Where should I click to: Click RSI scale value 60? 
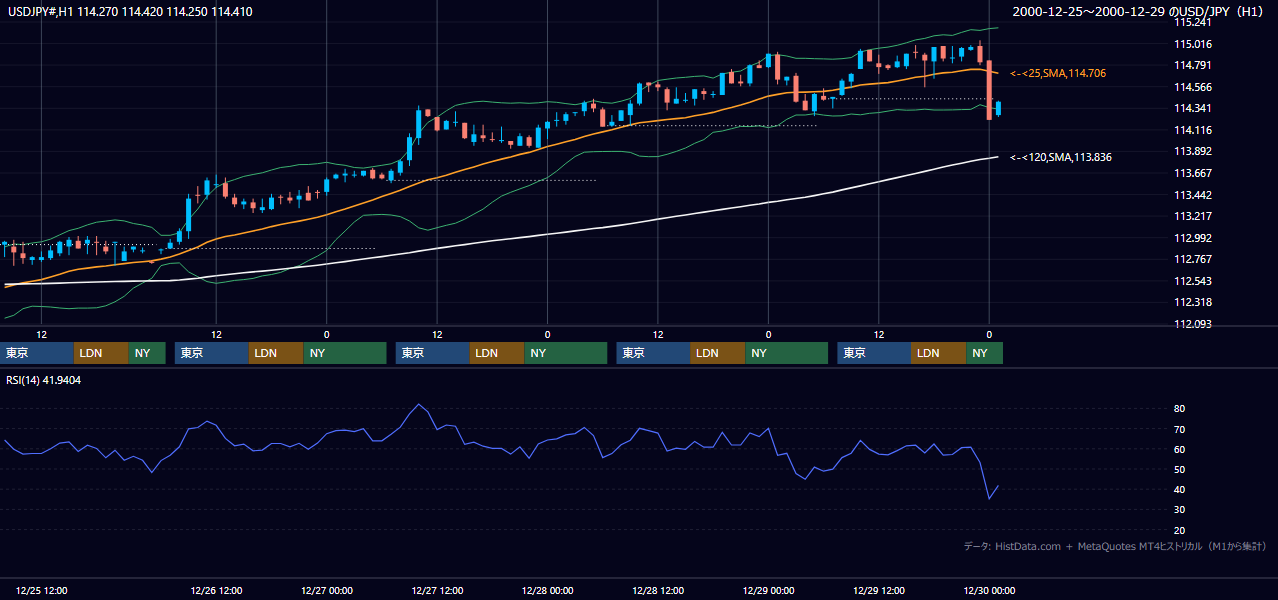[x=1180, y=449]
